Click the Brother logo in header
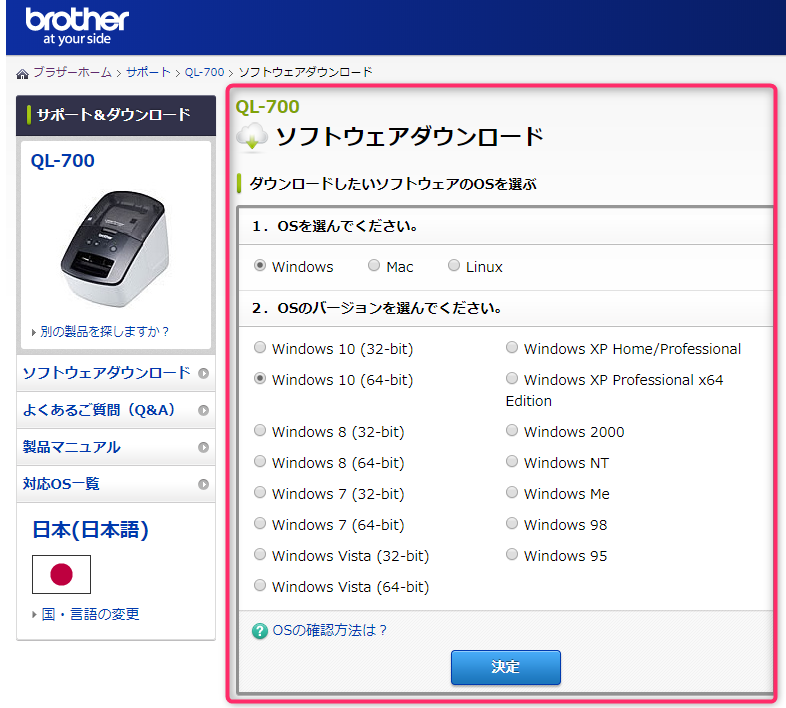This screenshot has height=708, width=786. point(77,27)
